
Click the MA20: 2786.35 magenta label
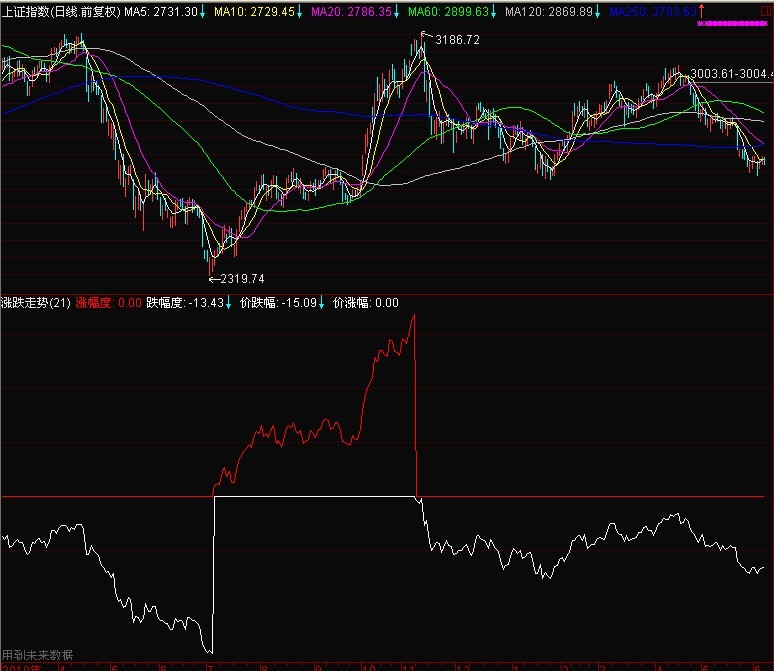click(x=351, y=11)
